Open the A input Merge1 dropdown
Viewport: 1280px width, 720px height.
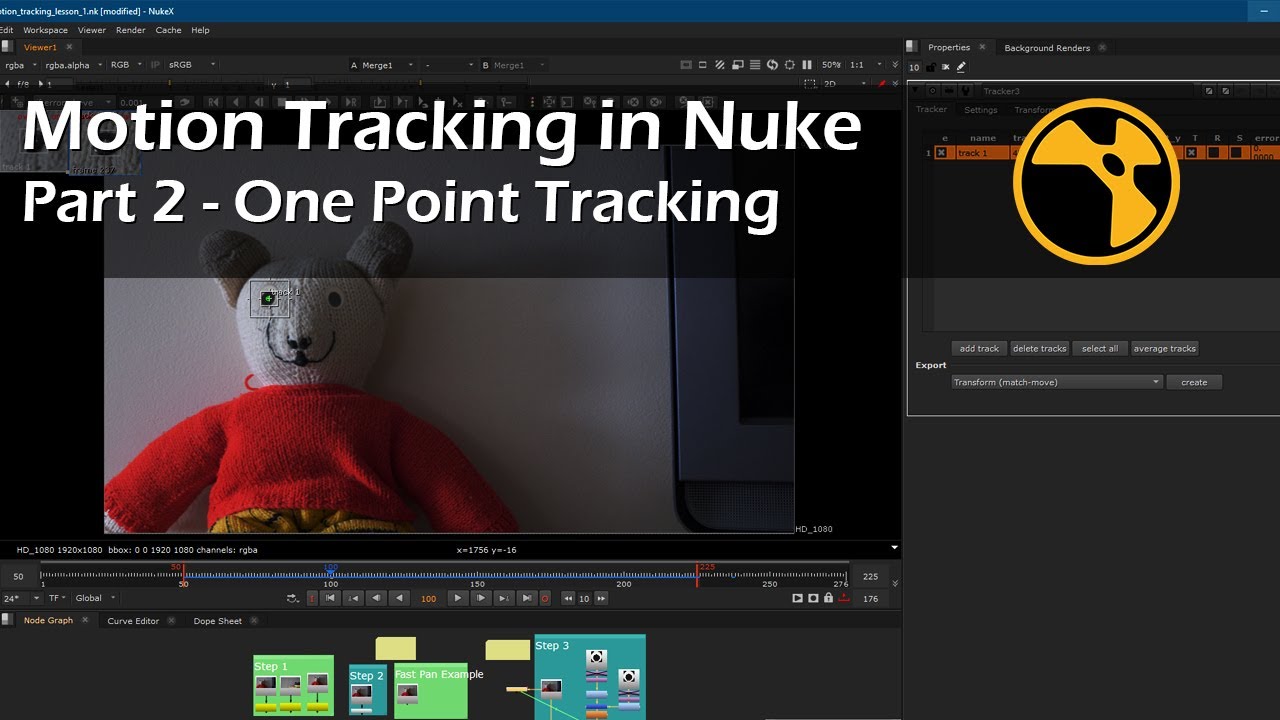[x=383, y=65]
